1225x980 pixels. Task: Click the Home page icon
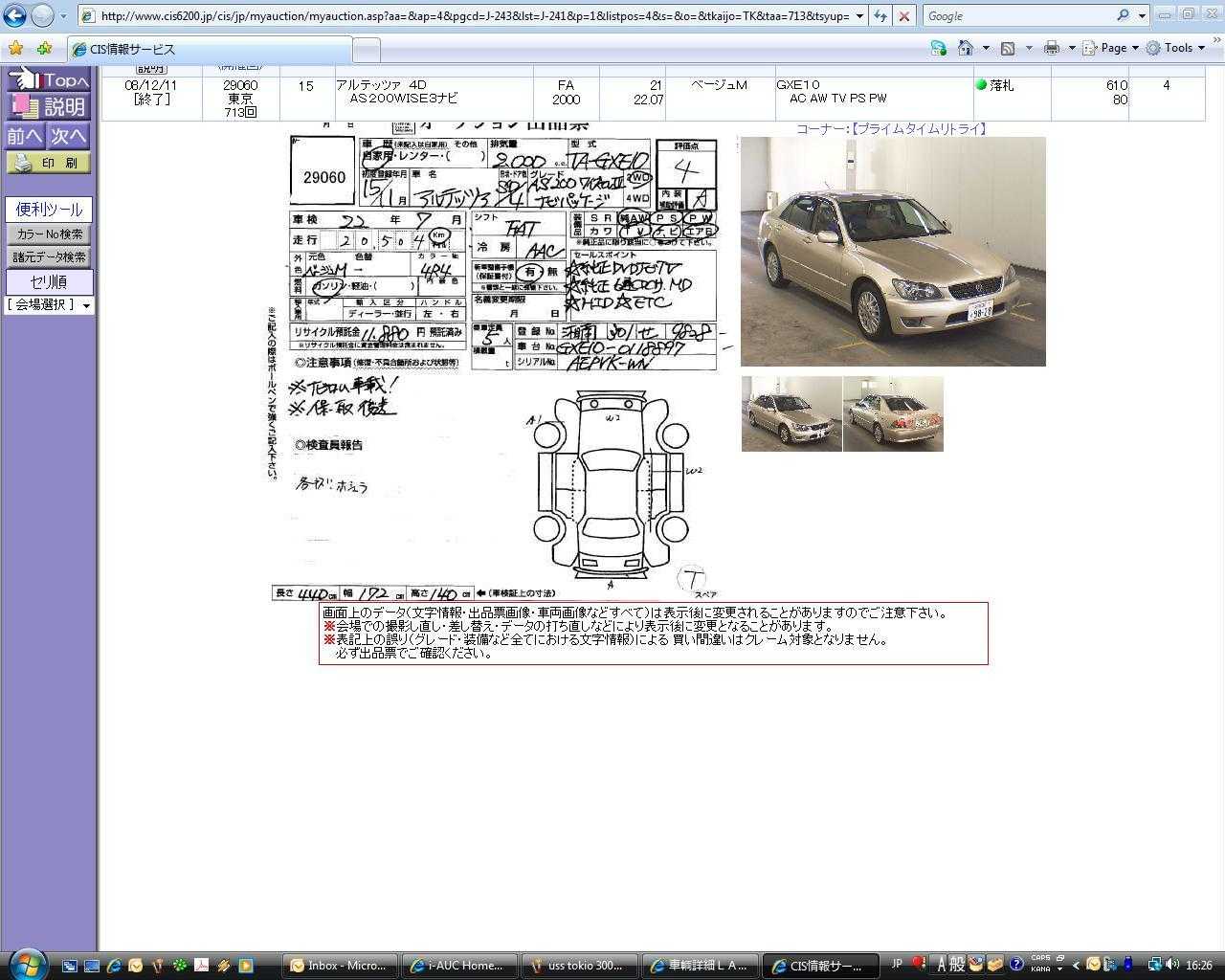point(966,48)
